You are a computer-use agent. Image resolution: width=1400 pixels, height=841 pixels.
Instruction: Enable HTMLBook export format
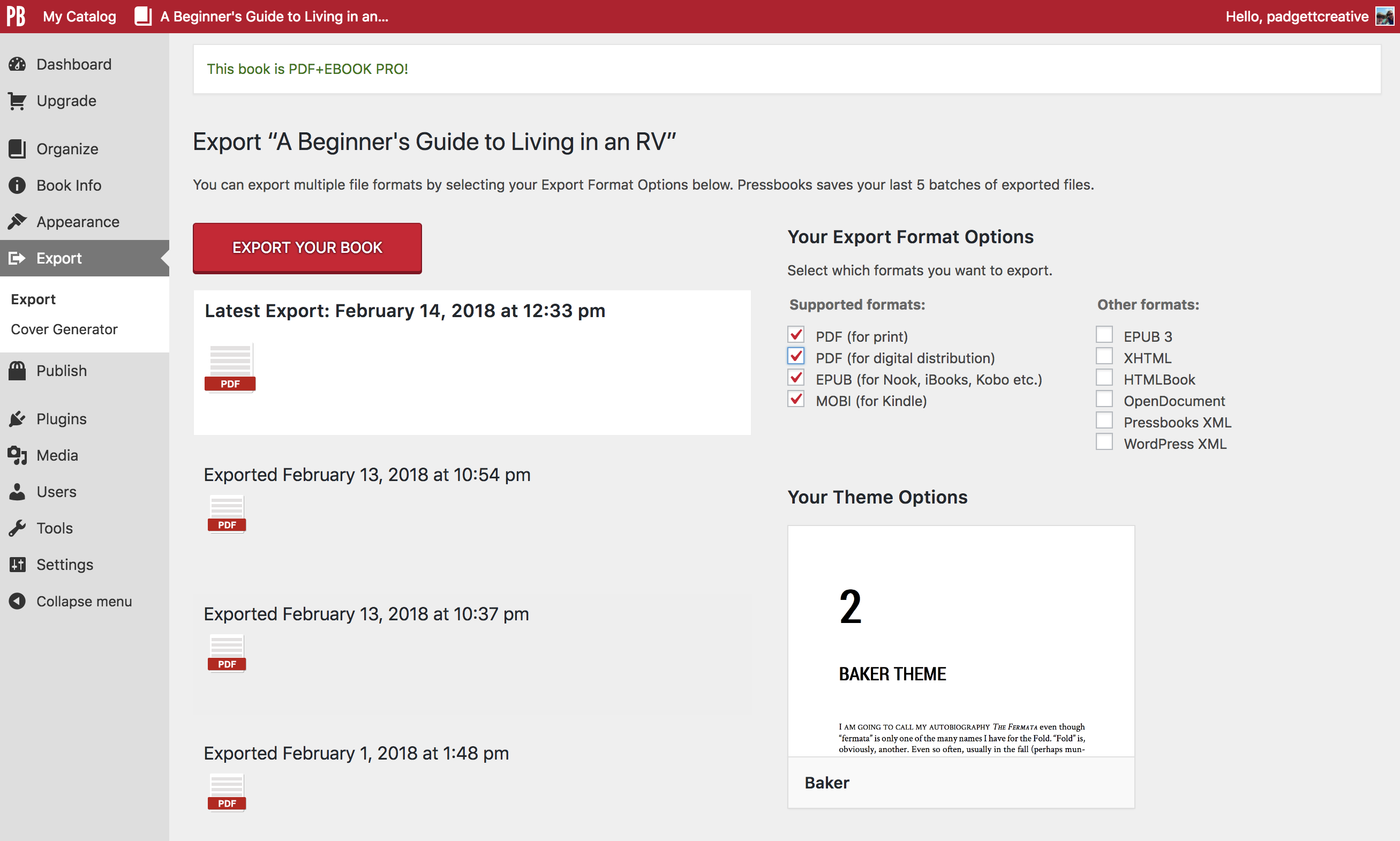coord(1104,378)
